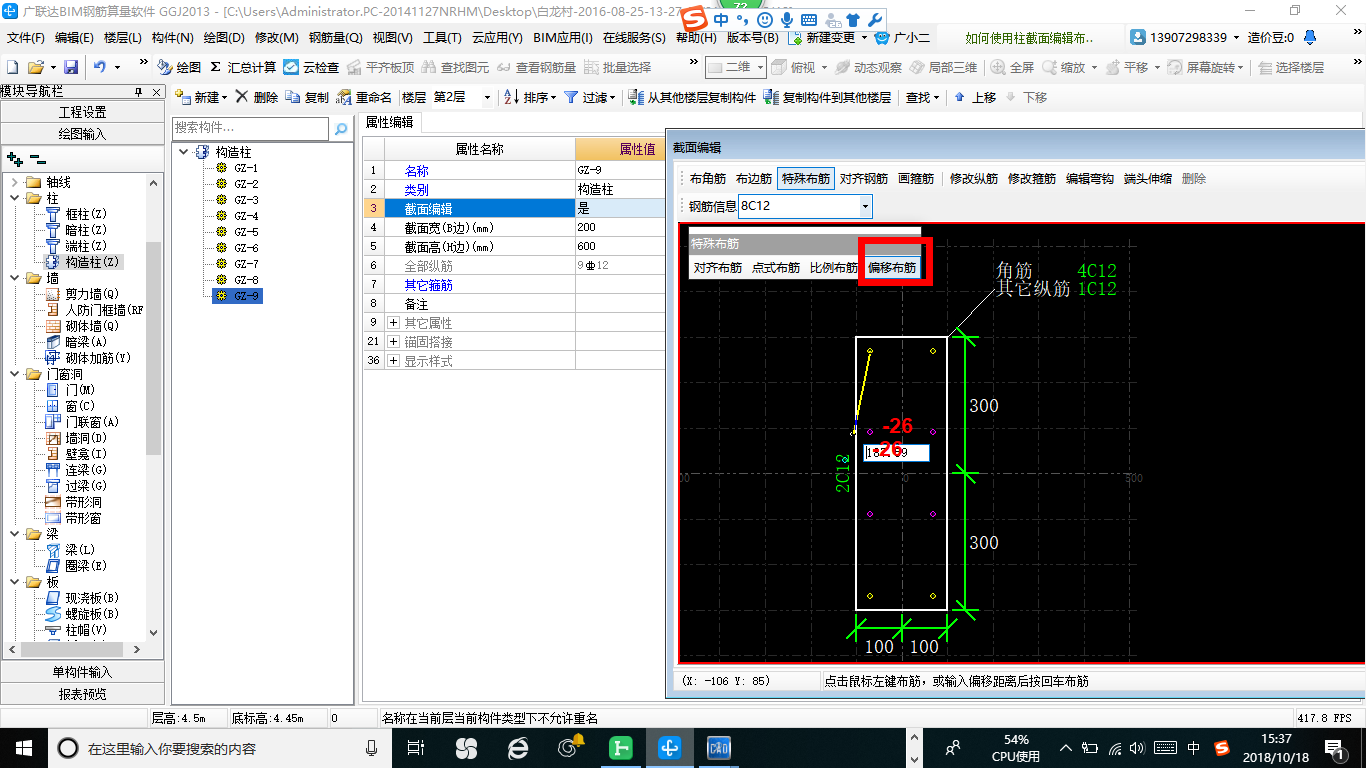Image resolution: width=1366 pixels, height=768 pixels.
Task: Click the 搜索构件 search field
Action: click(250, 128)
